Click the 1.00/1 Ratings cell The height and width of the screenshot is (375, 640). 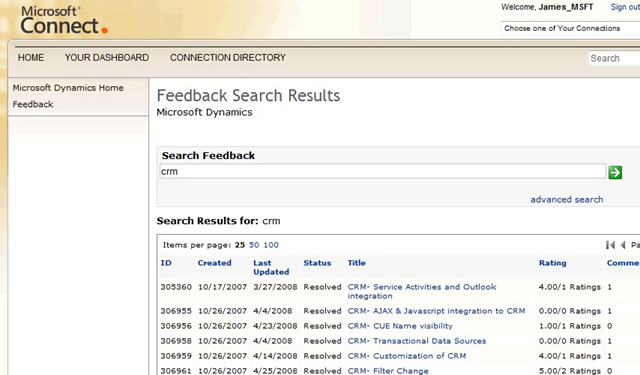(570, 326)
